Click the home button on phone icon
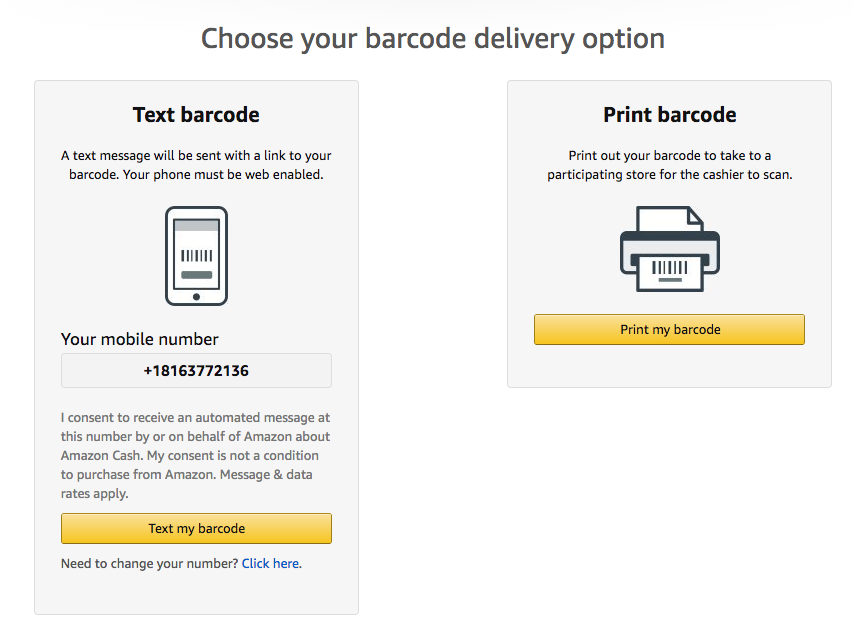Viewport: 854px width, 627px height. [x=196, y=296]
